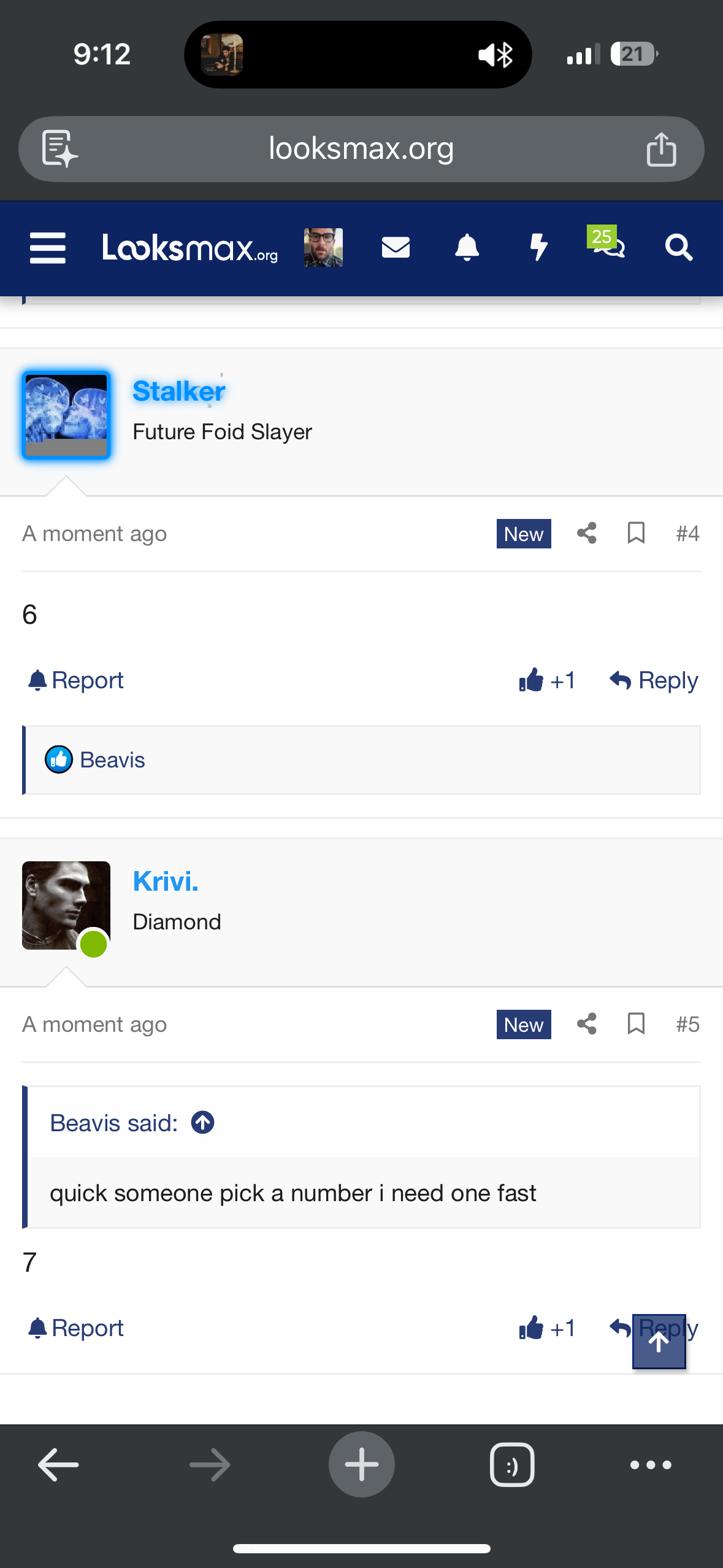Bookmark Stalker's post #4
Viewport: 723px width, 1568px height.
(636, 533)
